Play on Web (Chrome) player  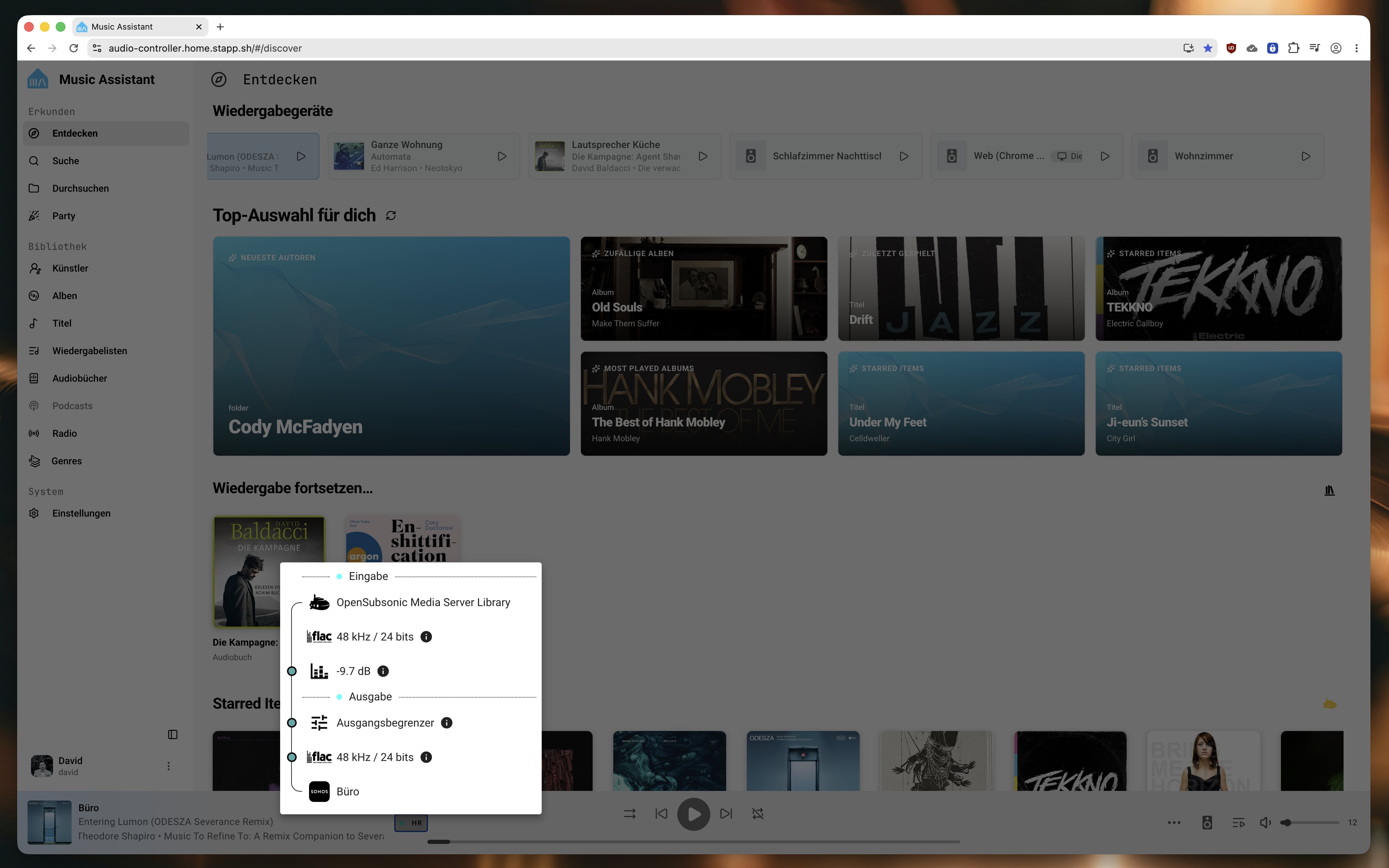1104,156
